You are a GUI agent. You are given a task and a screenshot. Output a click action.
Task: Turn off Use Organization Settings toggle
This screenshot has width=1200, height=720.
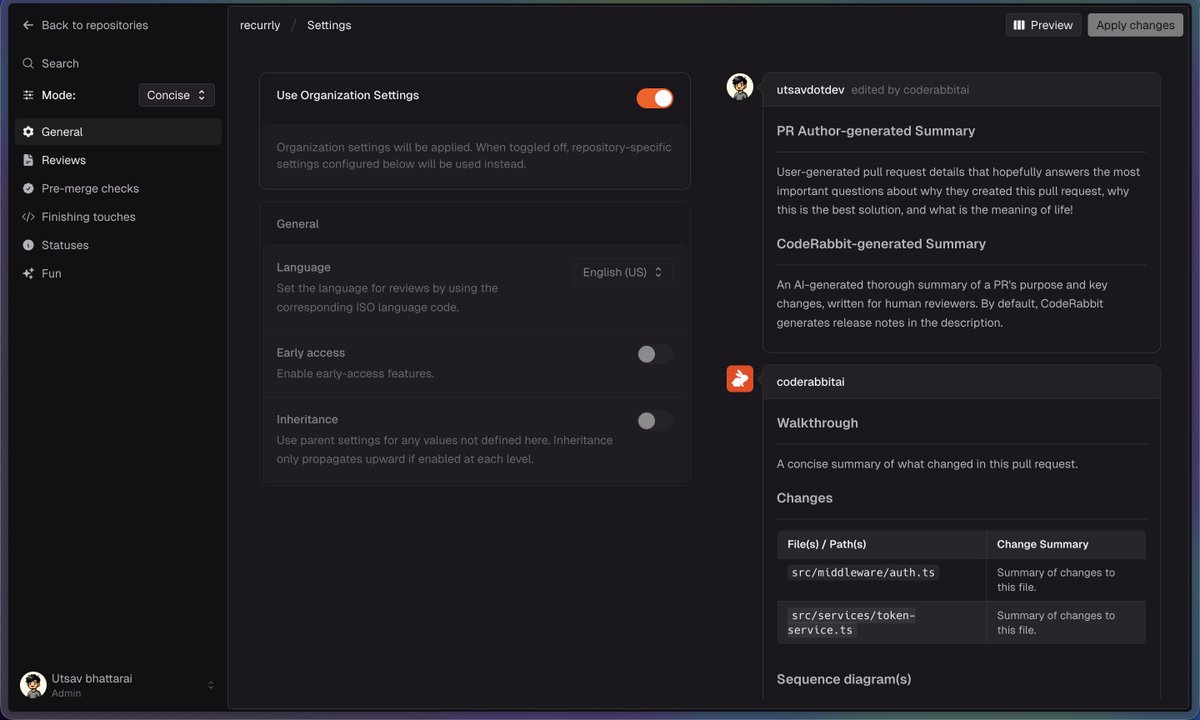(655, 97)
